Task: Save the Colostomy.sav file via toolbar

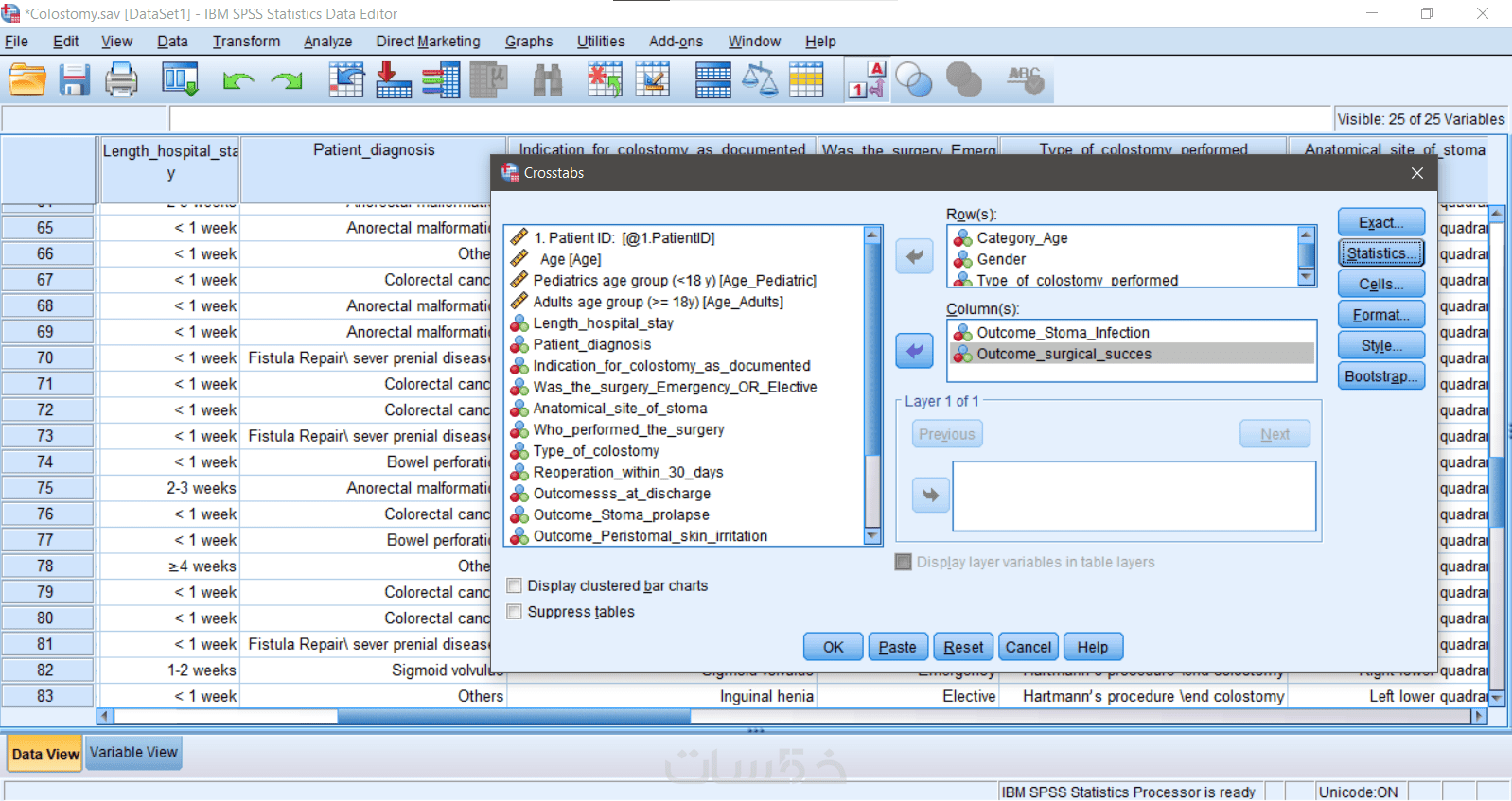Action: click(75, 79)
